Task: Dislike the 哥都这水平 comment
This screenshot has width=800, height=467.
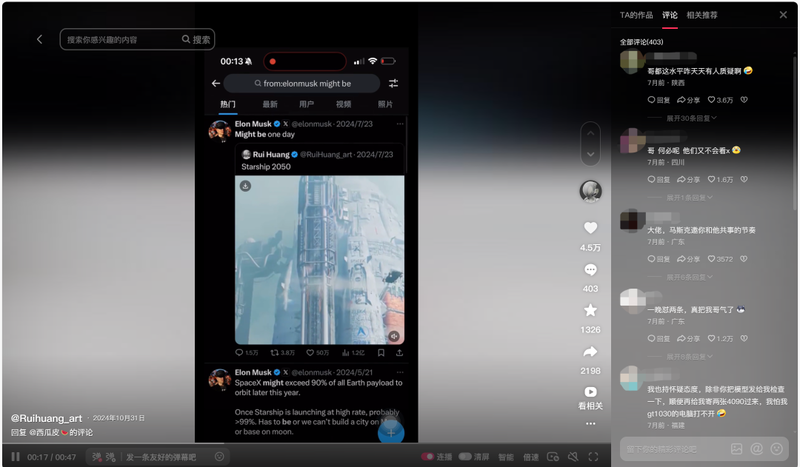Action: [x=744, y=100]
